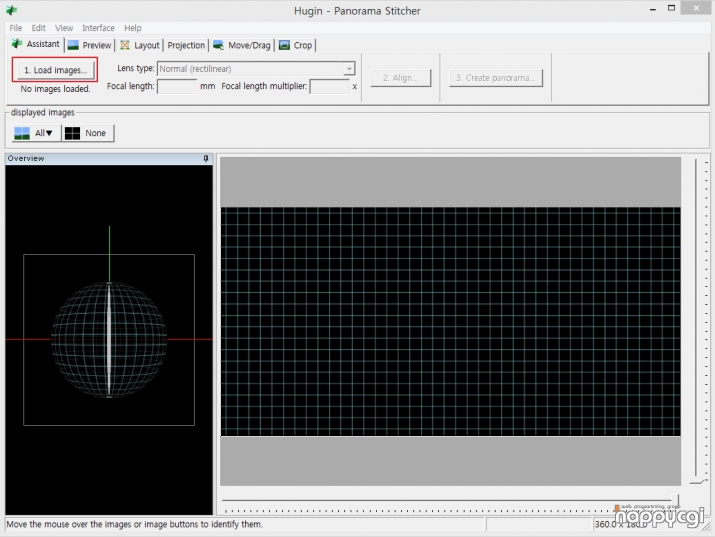The width and height of the screenshot is (715, 537).
Task: Click the Assistant tab wizard icon
Action: [17, 44]
